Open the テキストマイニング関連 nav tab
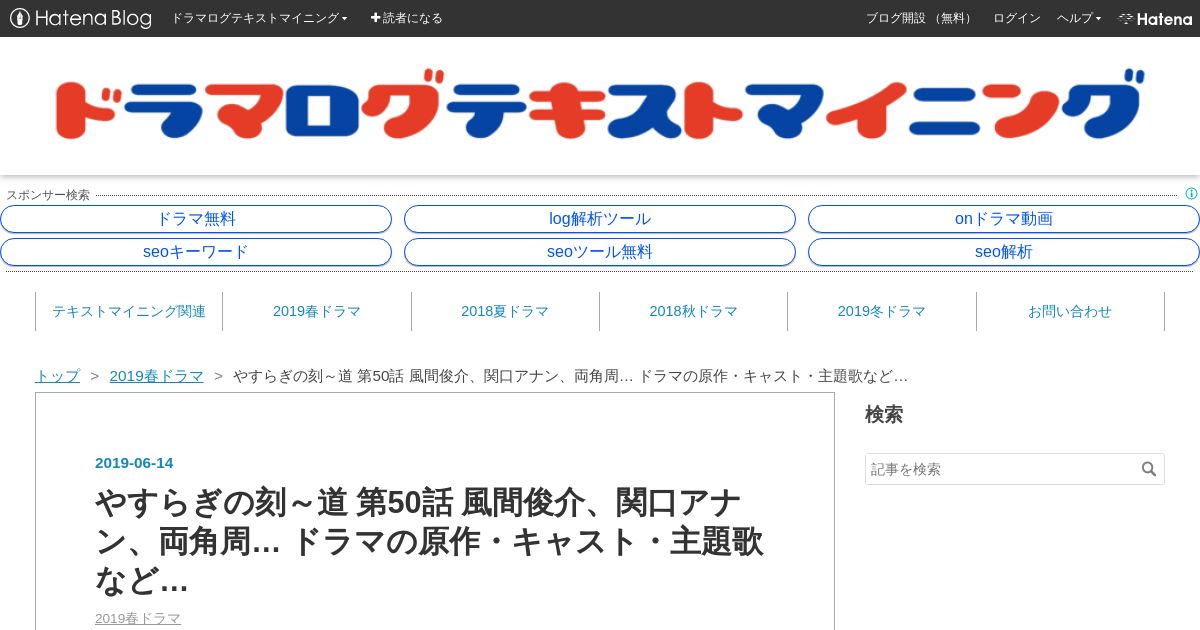Screen dimensions: 1200x630 (129, 311)
